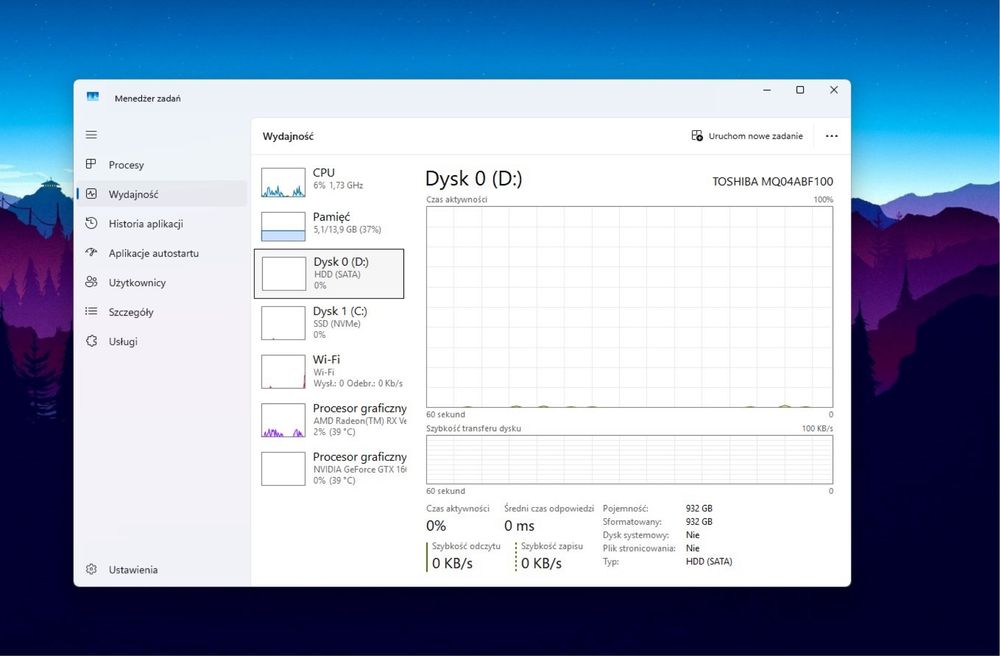Click the Czas aktywności disk activity graph
The image size is (1000, 656).
point(629,307)
